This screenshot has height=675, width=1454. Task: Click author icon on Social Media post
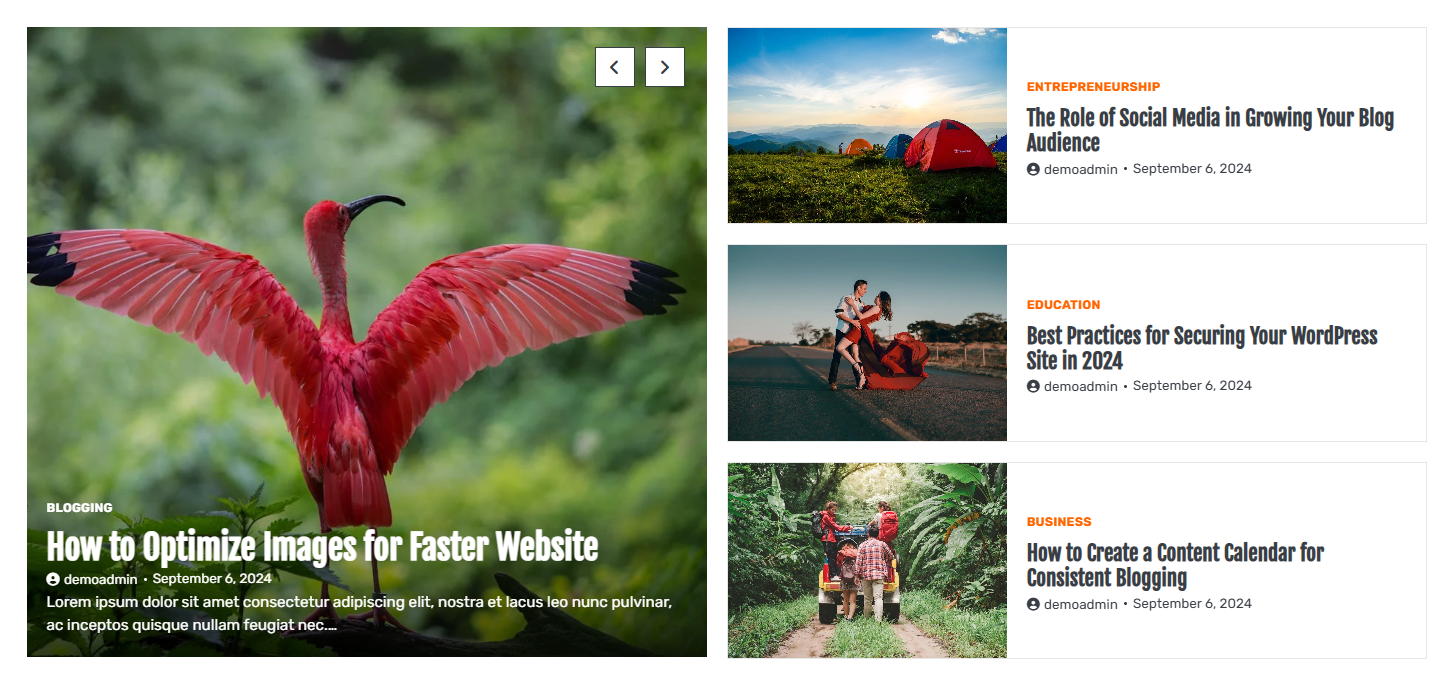pyautogui.click(x=1033, y=169)
